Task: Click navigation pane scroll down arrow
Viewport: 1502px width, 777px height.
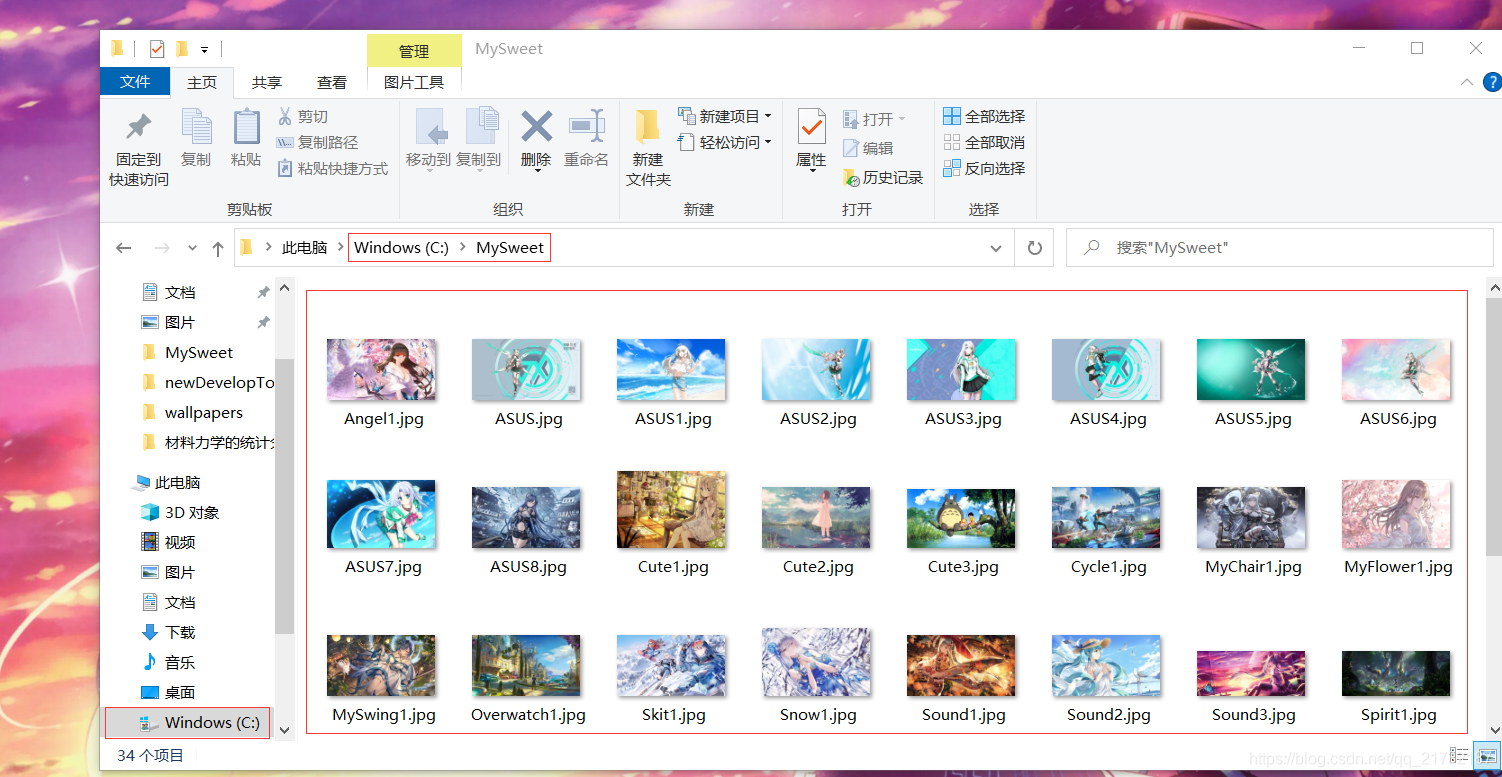Action: click(285, 729)
